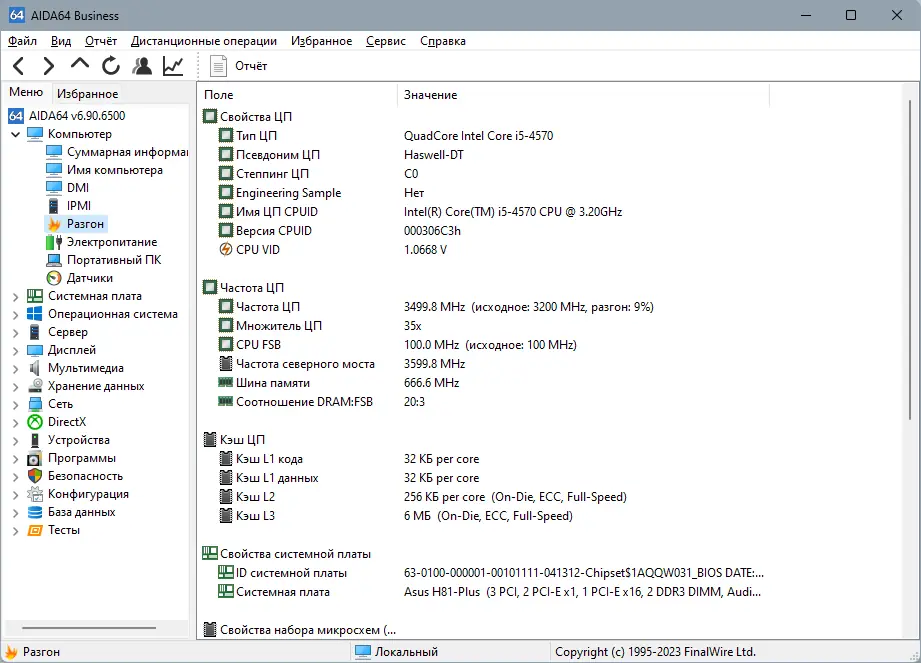This screenshot has height=663, width=921.
Task: Open the DirectX tree item
Action: click(x=67, y=422)
